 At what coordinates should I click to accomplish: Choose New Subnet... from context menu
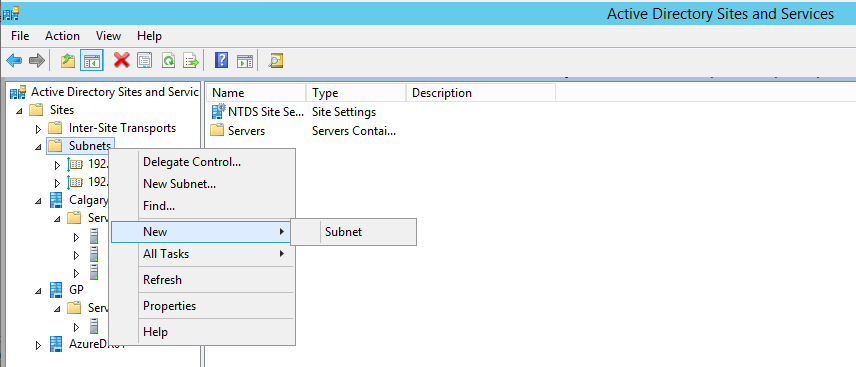(203, 184)
